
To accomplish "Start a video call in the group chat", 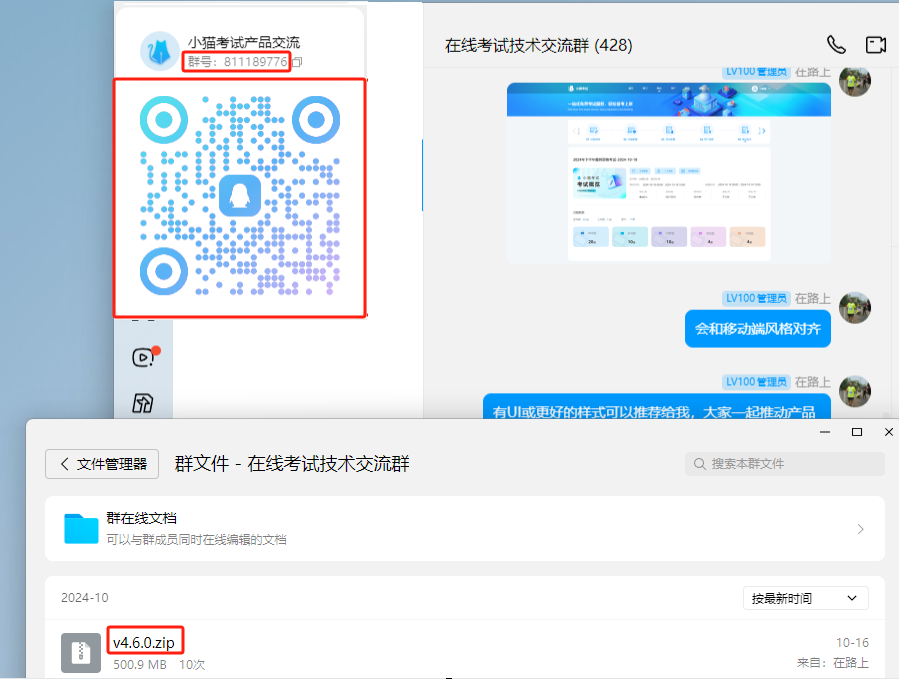I will 876,44.
